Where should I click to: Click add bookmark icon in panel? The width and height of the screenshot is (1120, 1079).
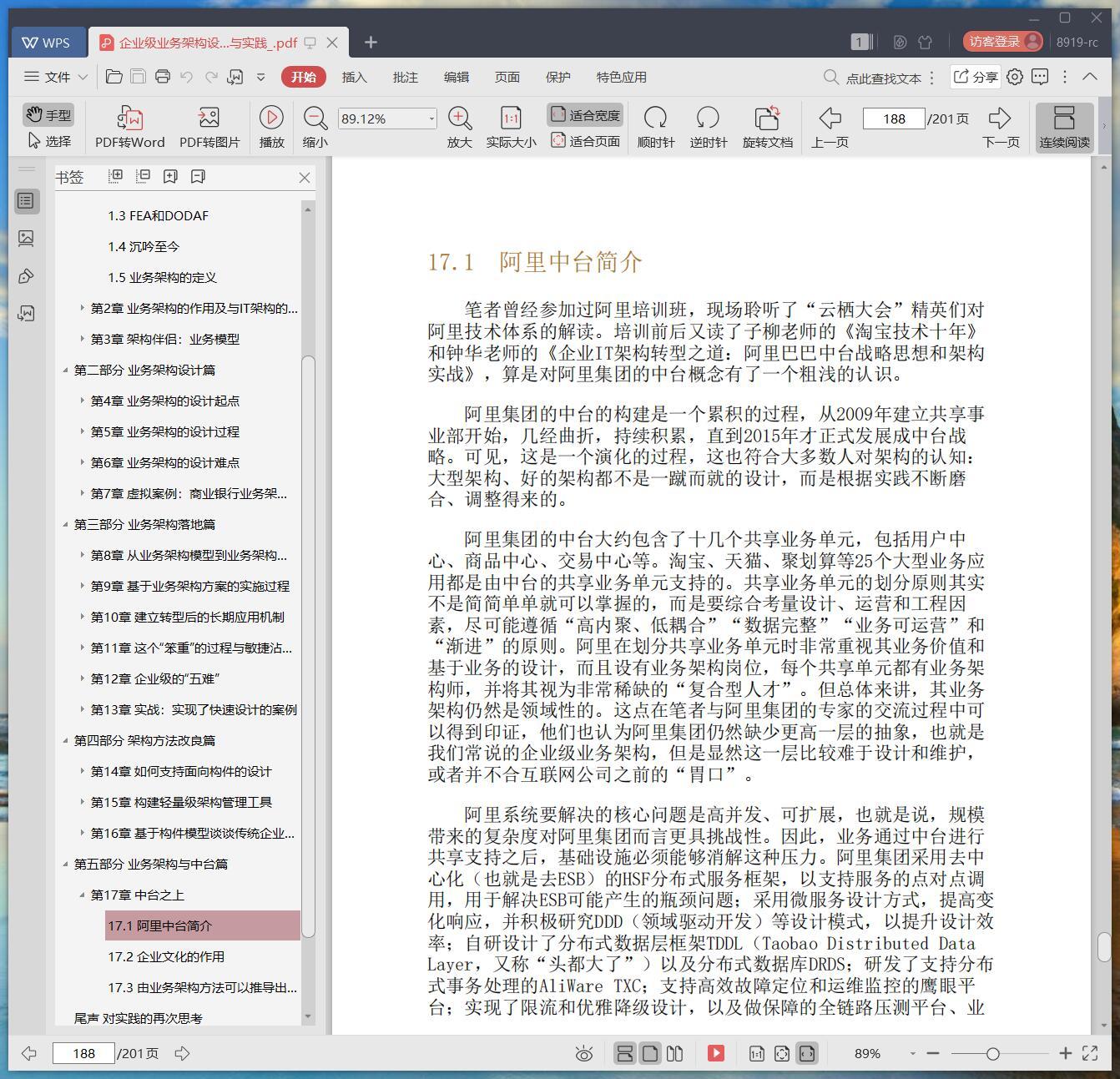pyautogui.click(x=170, y=176)
